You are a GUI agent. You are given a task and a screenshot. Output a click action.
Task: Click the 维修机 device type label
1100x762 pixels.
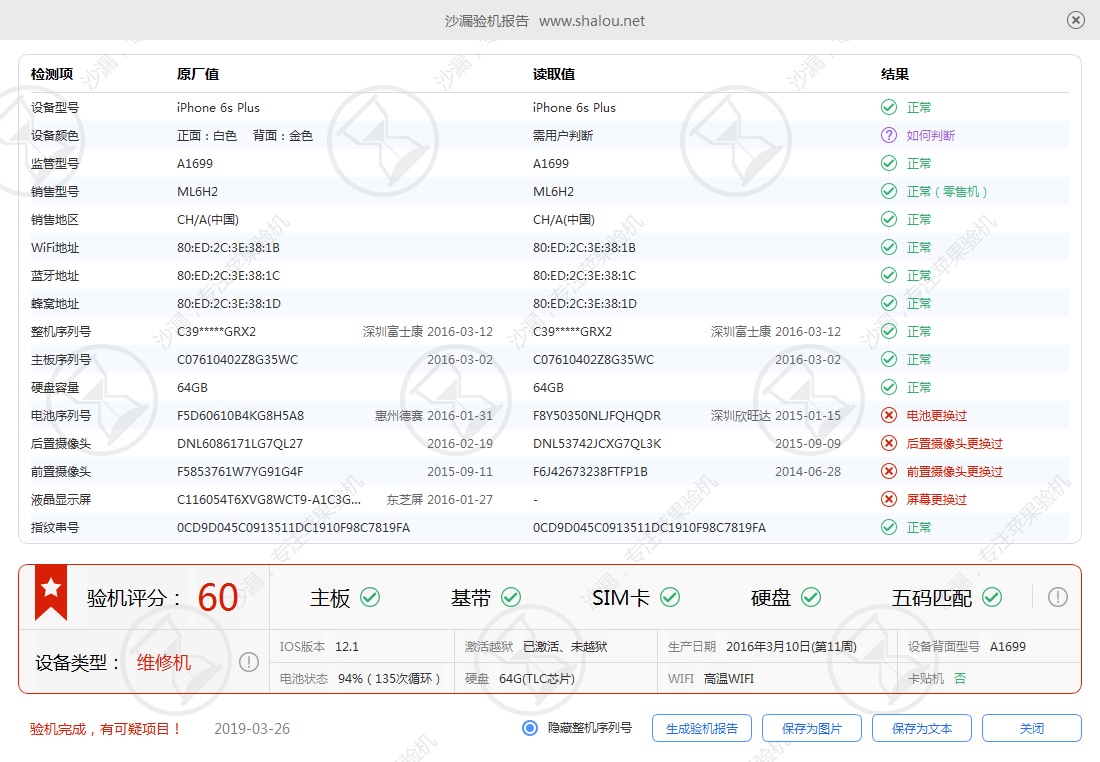(x=163, y=662)
